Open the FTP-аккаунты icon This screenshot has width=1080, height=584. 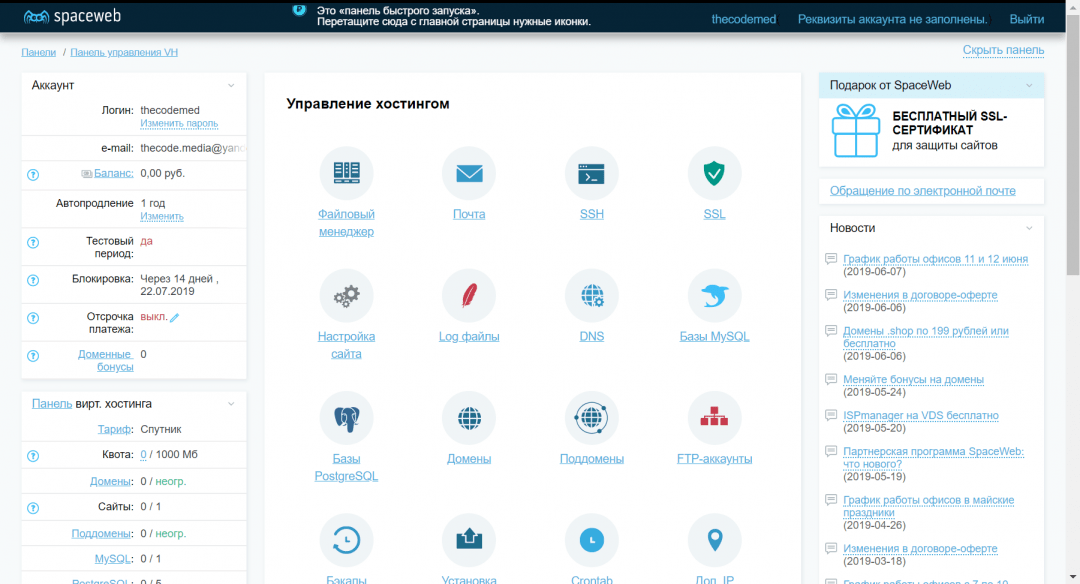pyautogui.click(x=714, y=418)
